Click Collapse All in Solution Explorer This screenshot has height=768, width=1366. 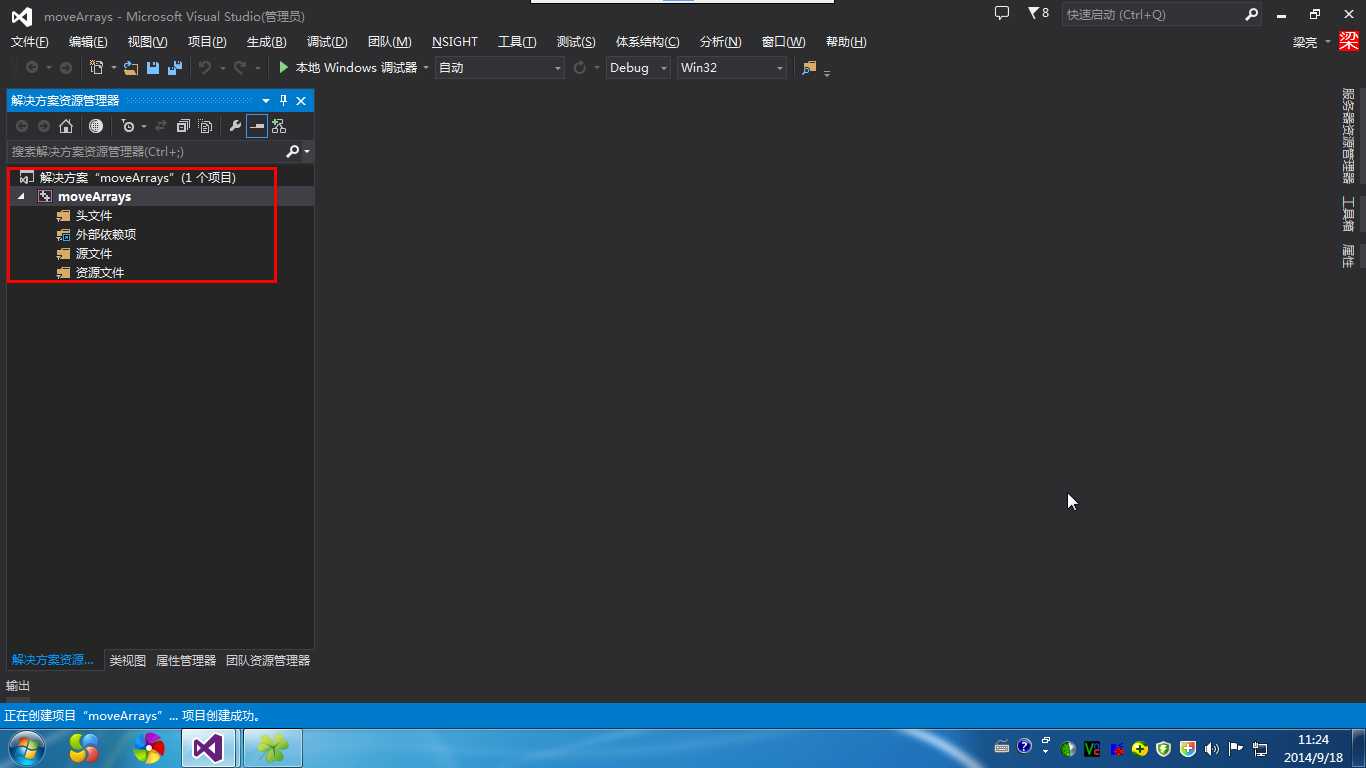tap(183, 126)
